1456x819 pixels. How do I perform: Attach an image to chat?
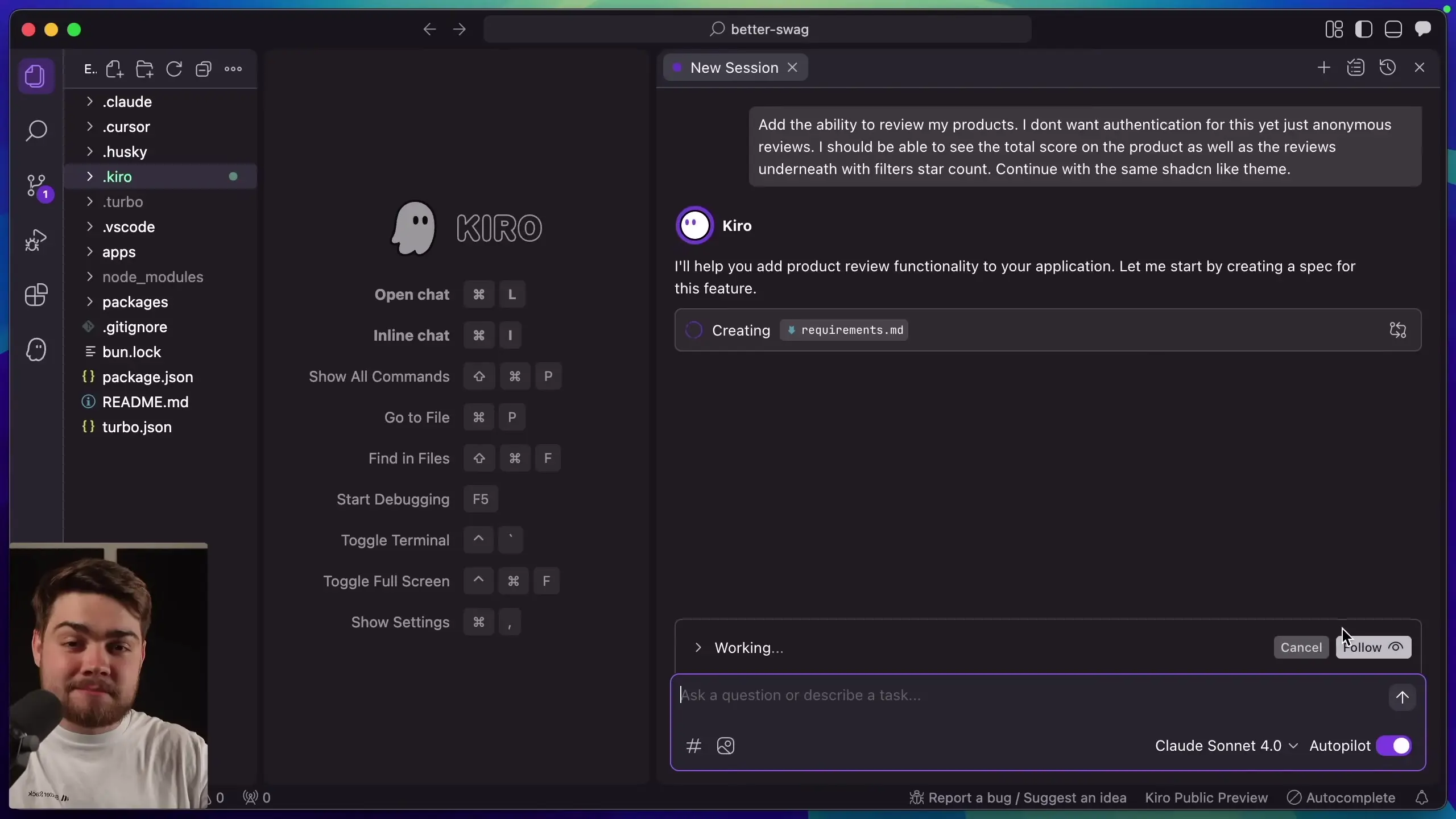[726, 746]
